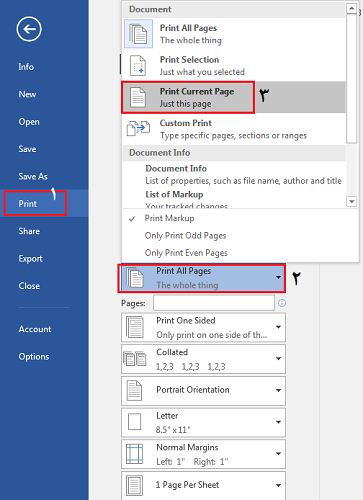The image size is (363, 500).
Task: Click the Normal Margins grid icon
Action: [135, 454]
